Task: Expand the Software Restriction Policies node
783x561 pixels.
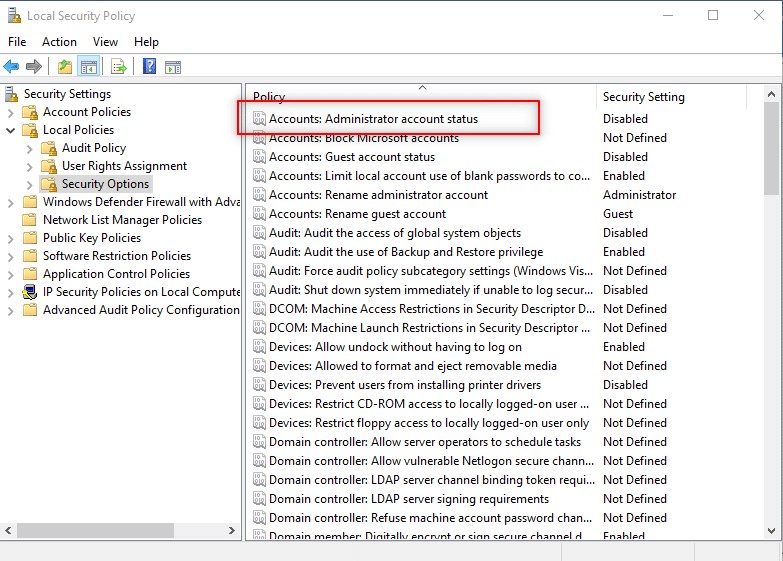Action: coord(10,257)
